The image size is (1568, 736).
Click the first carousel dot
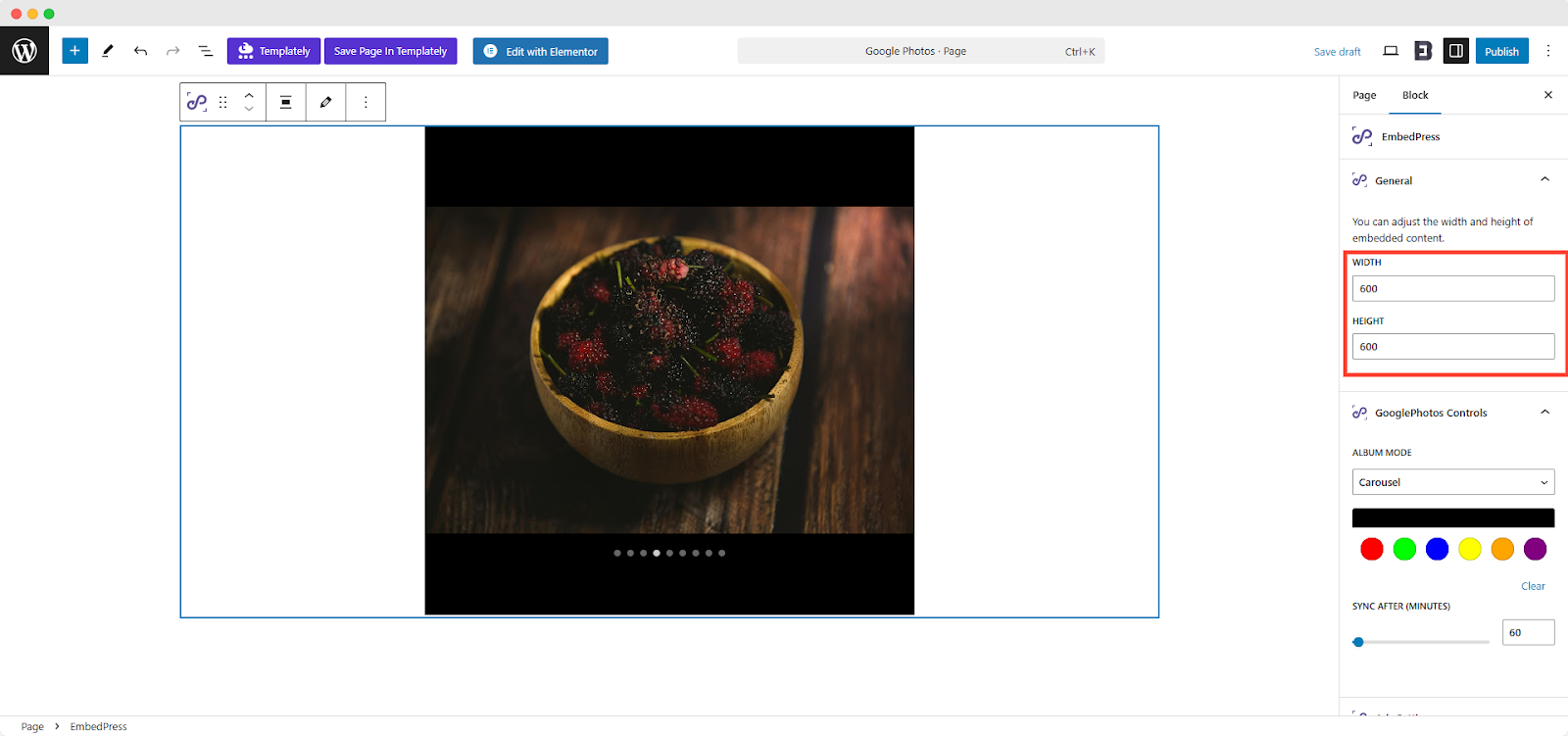click(617, 553)
